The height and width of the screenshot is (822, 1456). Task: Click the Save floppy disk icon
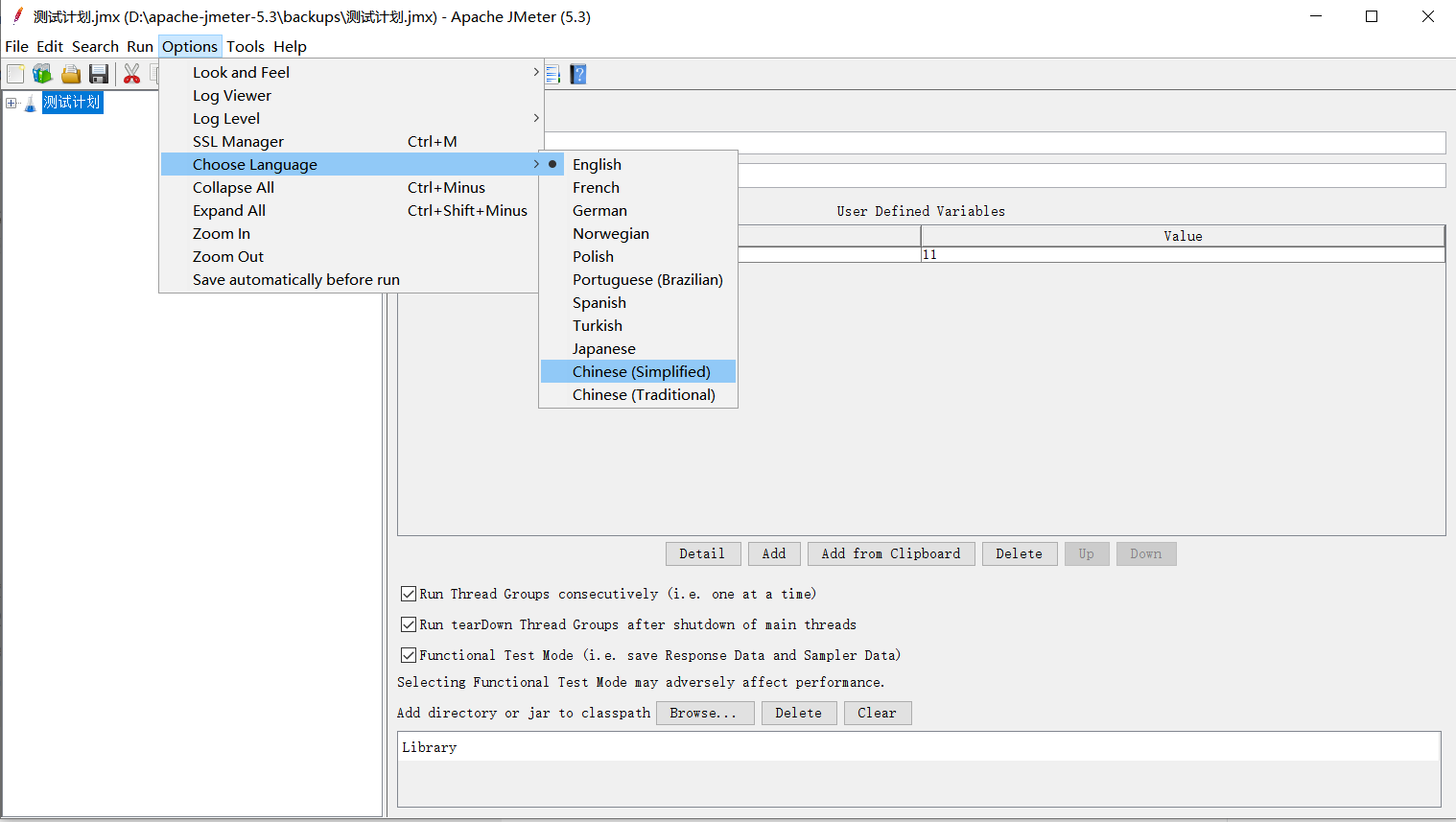(x=99, y=74)
